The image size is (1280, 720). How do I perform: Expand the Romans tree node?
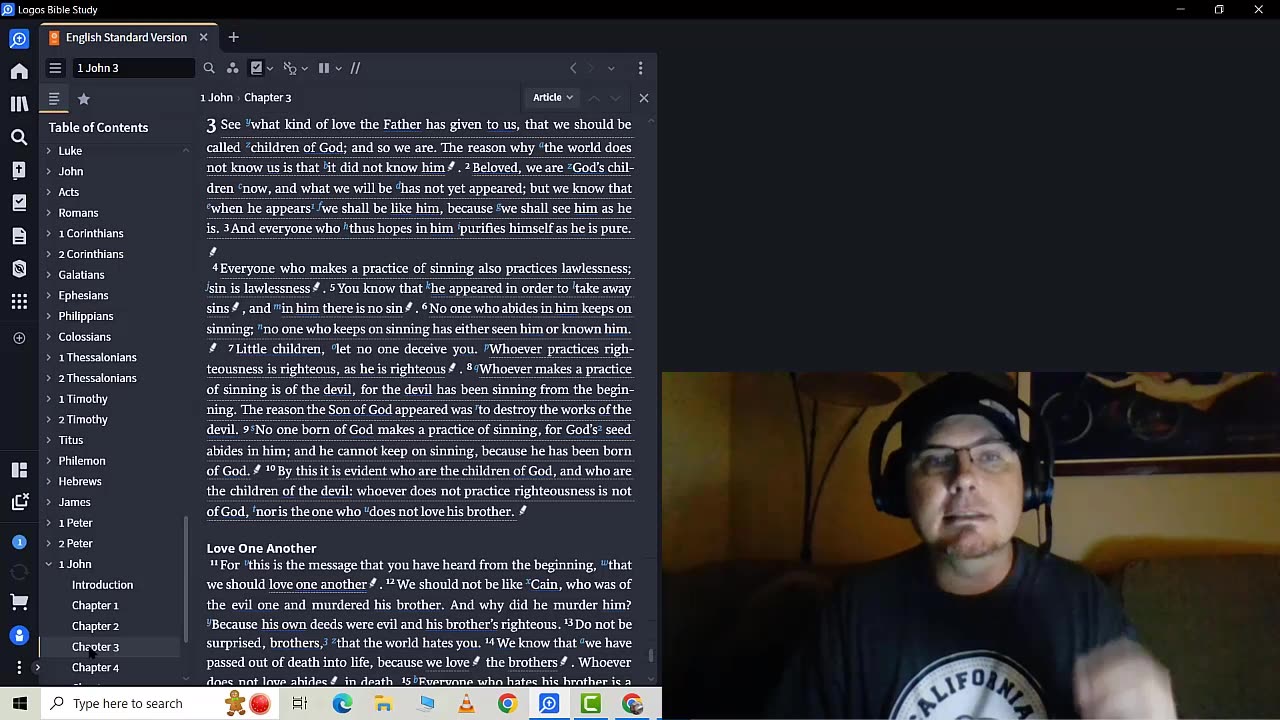[48, 213]
